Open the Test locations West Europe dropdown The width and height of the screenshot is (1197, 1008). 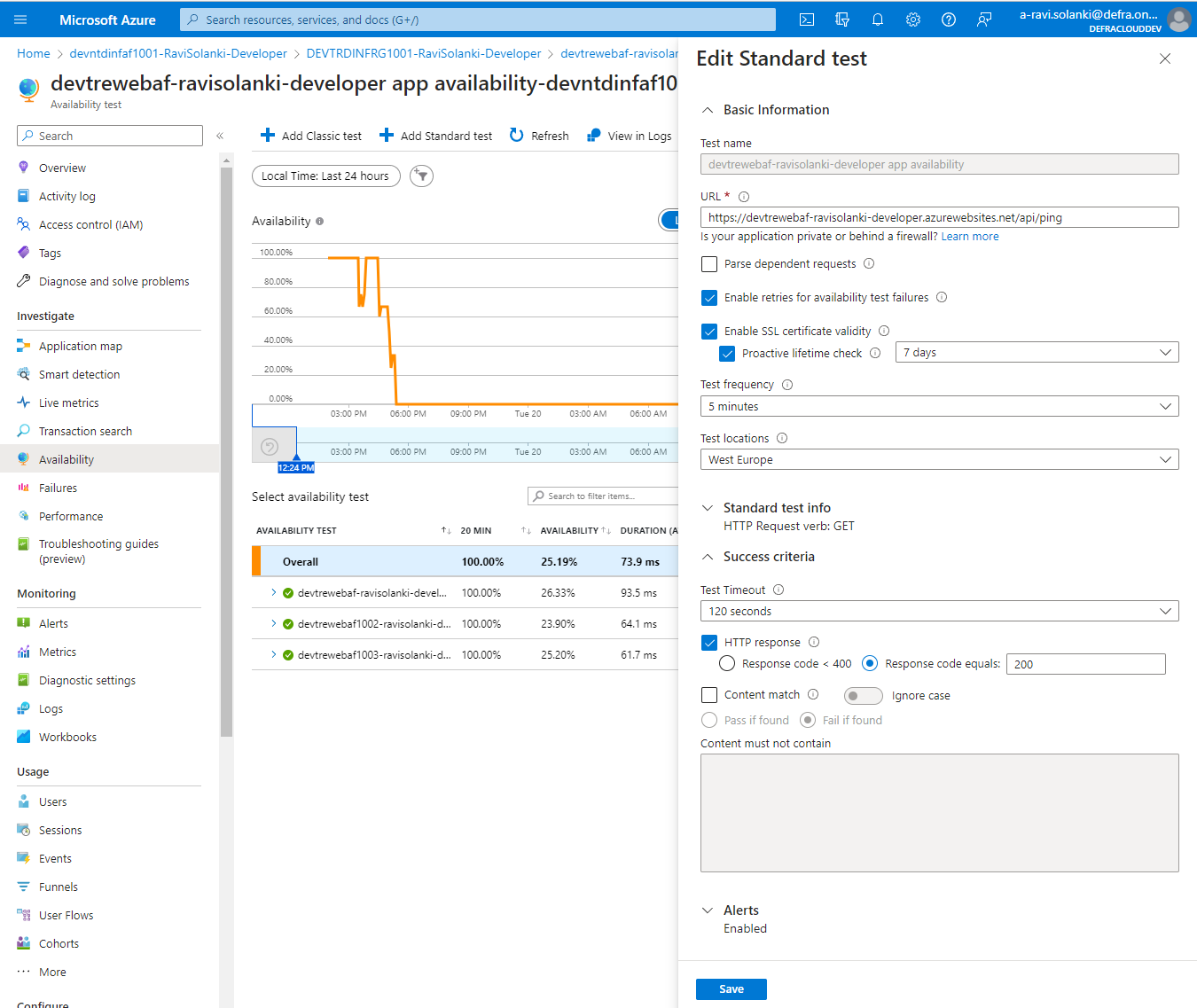[940, 459]
